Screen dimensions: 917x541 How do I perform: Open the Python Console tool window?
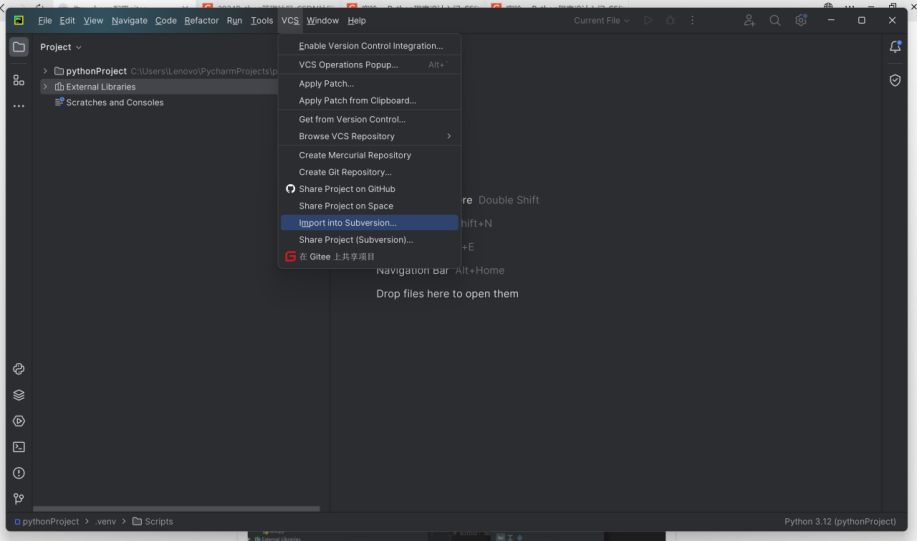click(x=19, y=369)
